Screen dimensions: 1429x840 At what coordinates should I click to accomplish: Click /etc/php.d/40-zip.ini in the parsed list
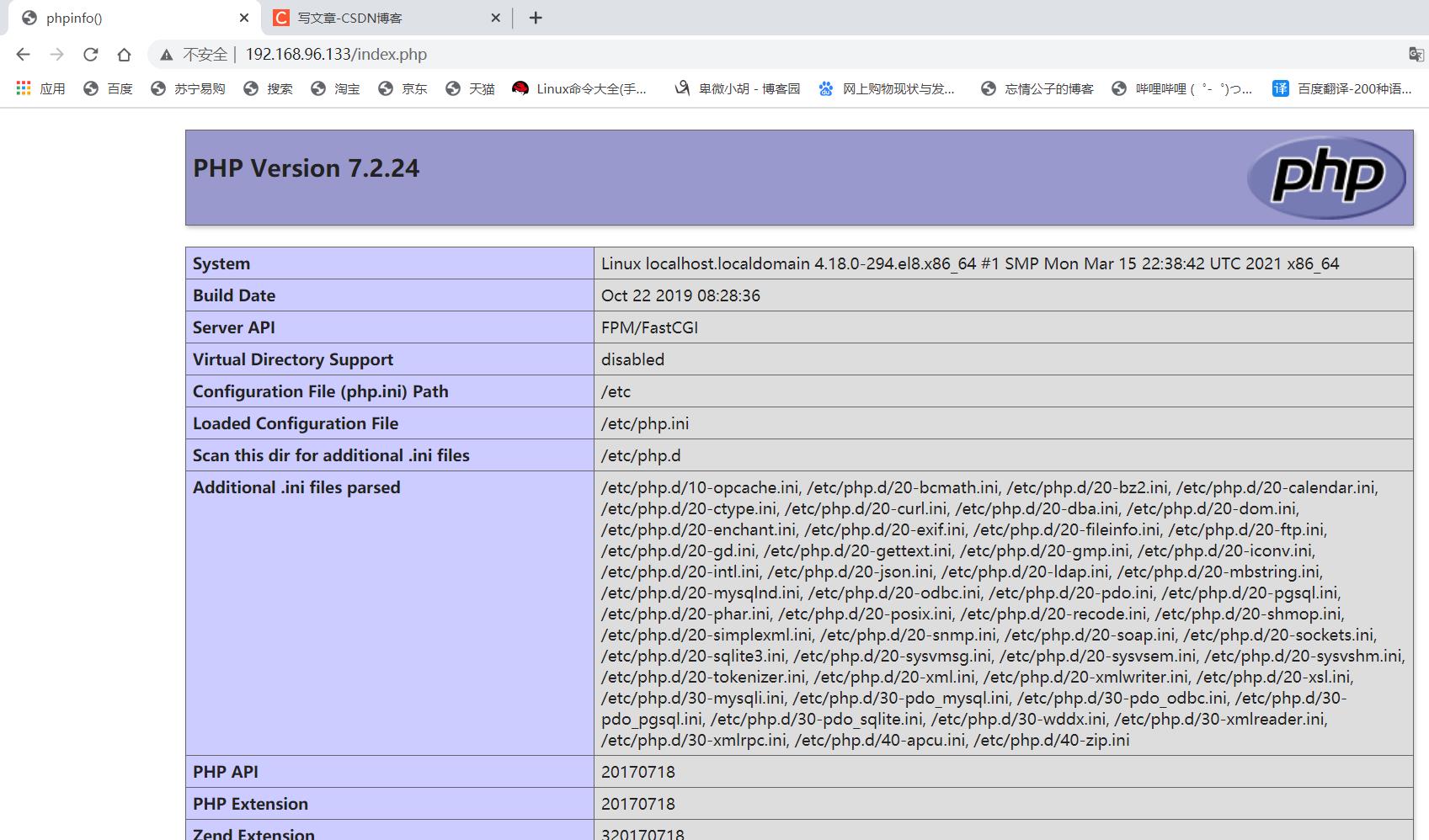pyautogui.click(x=1052, y=740)
